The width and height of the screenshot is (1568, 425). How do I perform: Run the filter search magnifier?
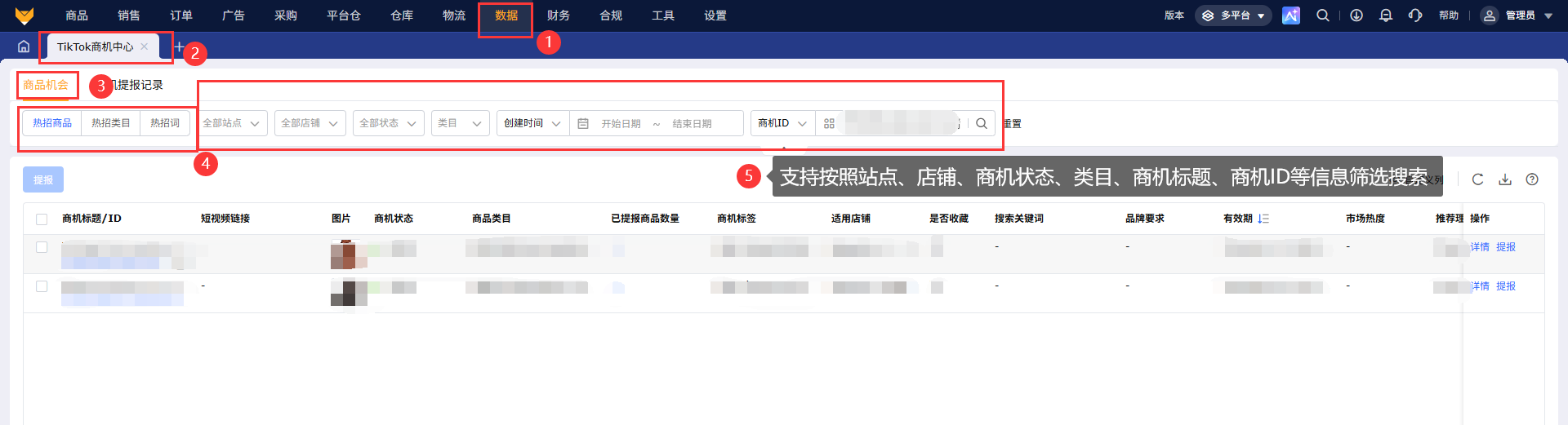click(982, 123)
